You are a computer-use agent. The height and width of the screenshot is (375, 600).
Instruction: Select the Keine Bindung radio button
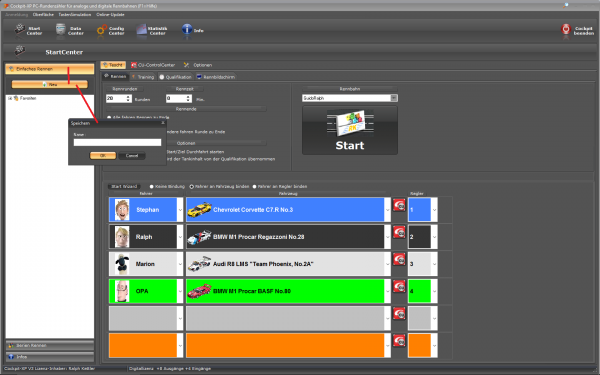152,187
